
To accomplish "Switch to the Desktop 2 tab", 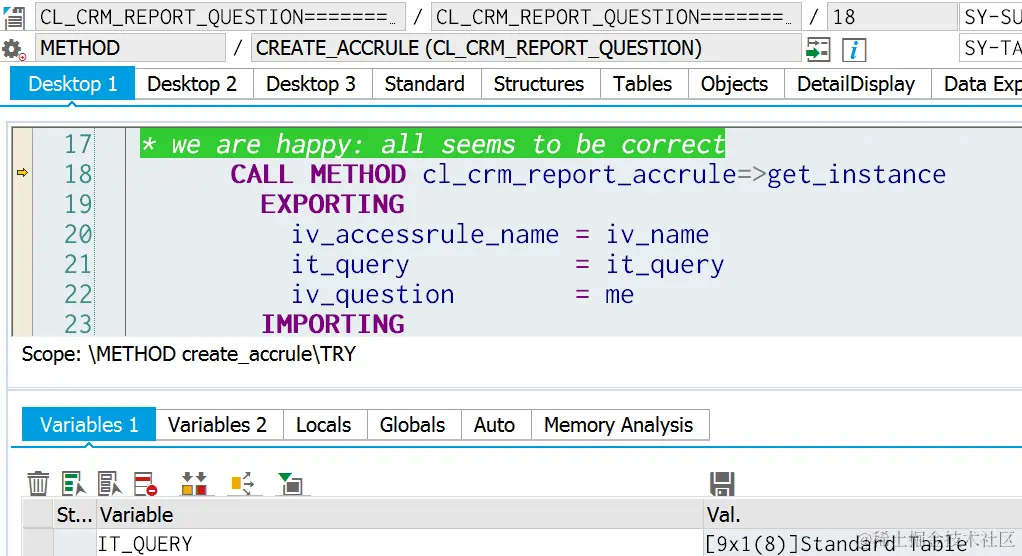I will click(x=192, y=84).
